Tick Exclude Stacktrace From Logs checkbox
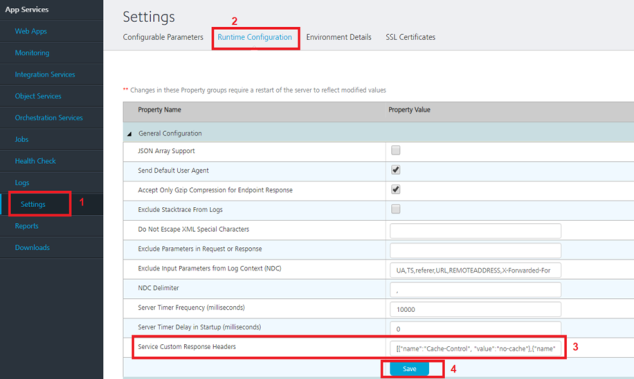634x379 pixels. point(395,209)
